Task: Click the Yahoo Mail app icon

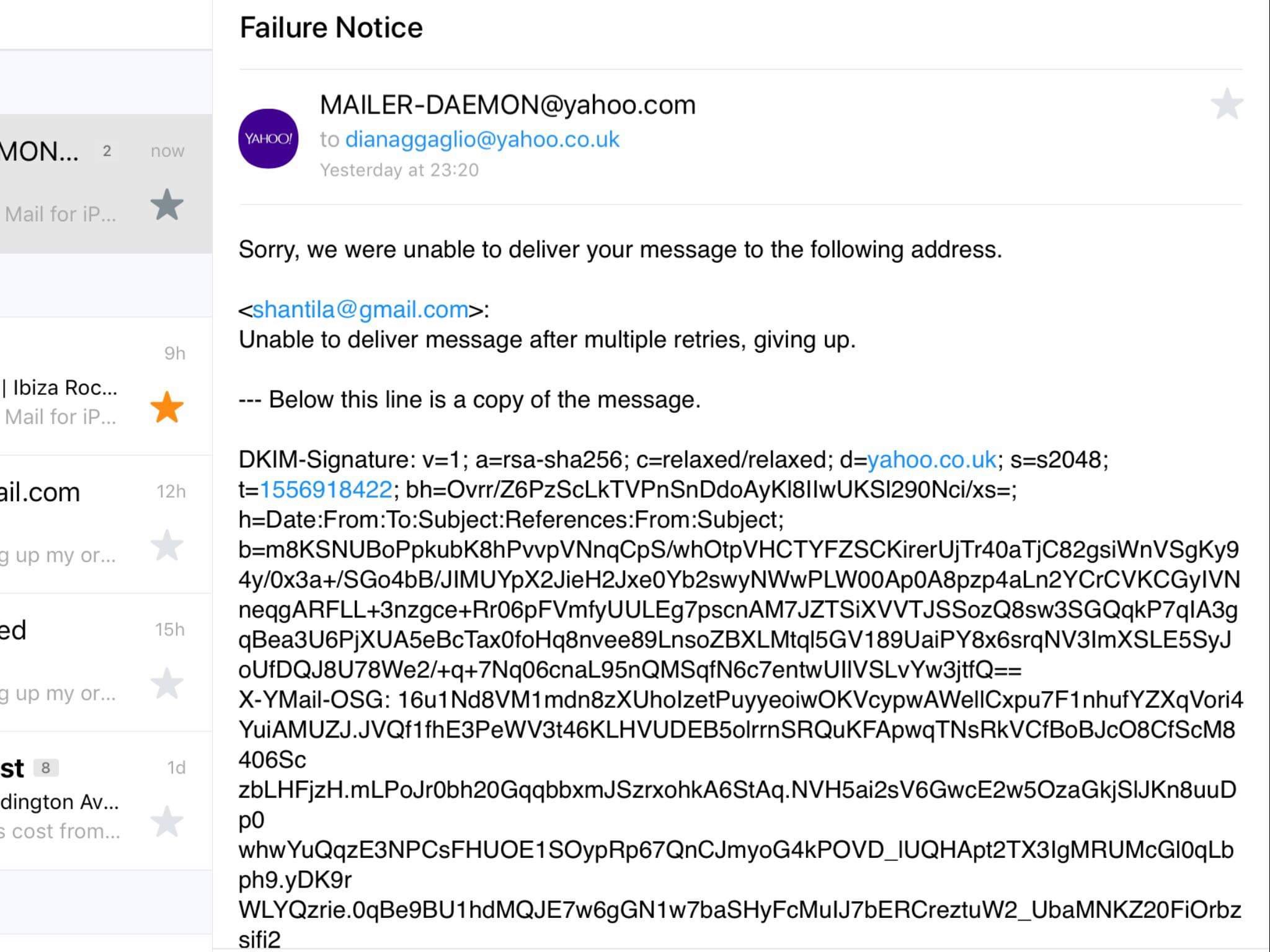Action: [267, 135]
